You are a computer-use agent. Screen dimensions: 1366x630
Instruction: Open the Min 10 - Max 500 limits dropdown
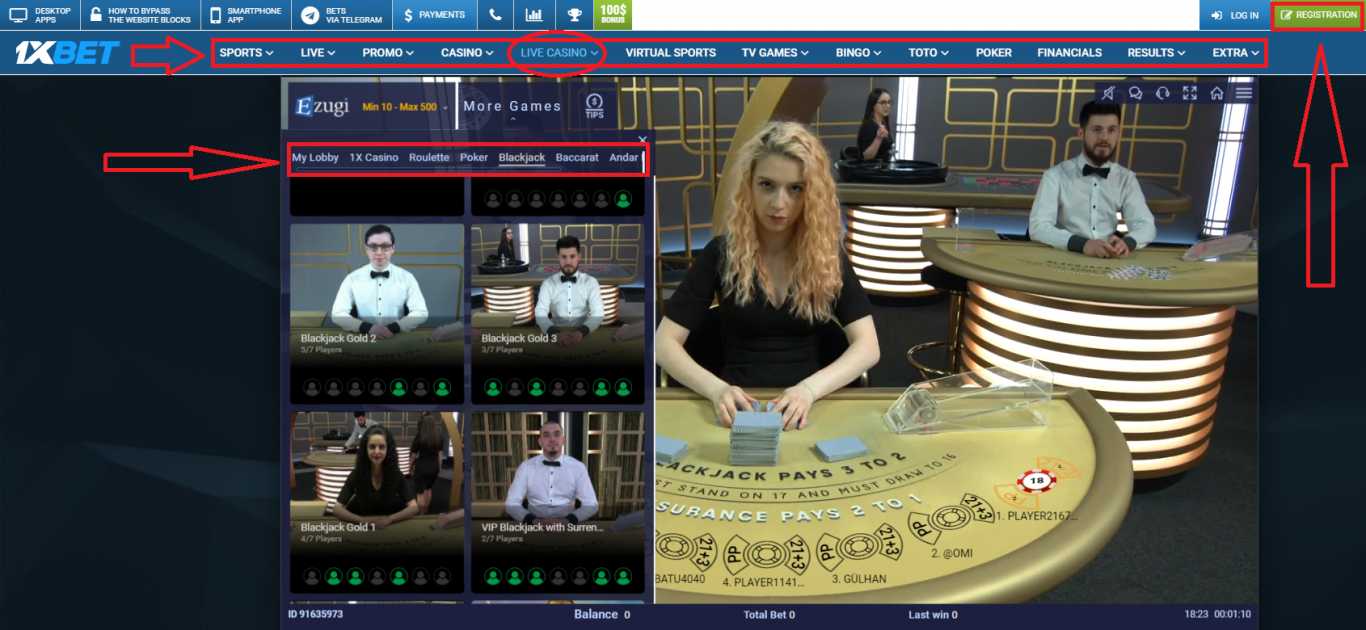(405, 106)
